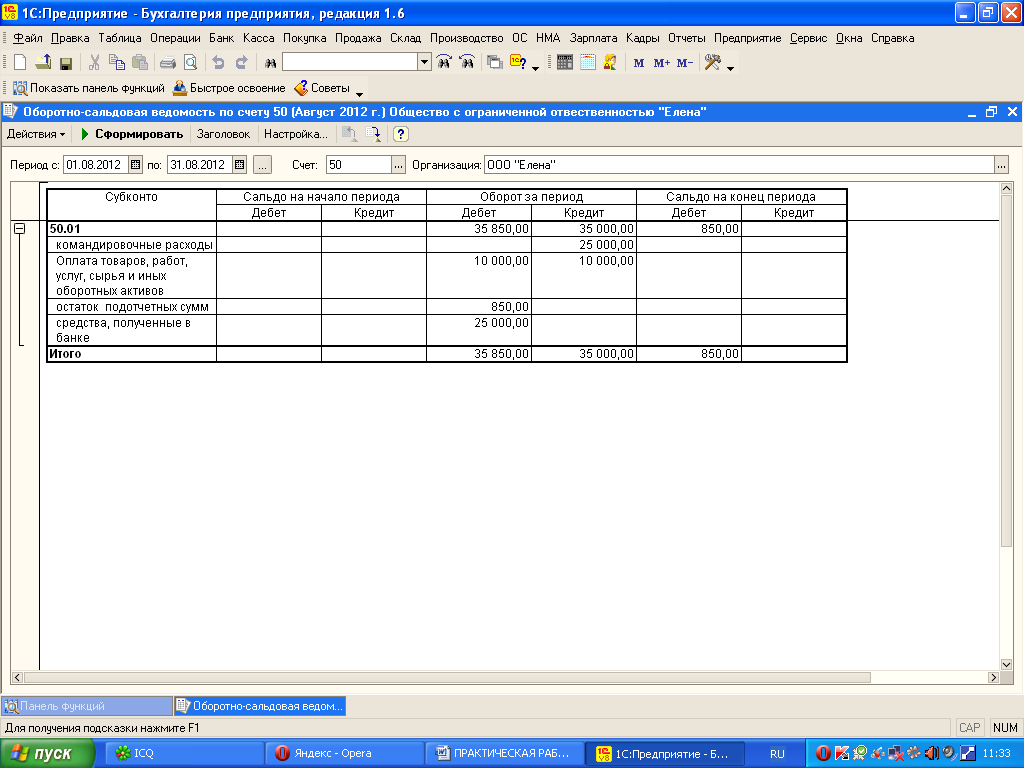Click in the Организация field ООО Елена
Image resolution: width=1024 pixels, height=768 pixels.
739,165
